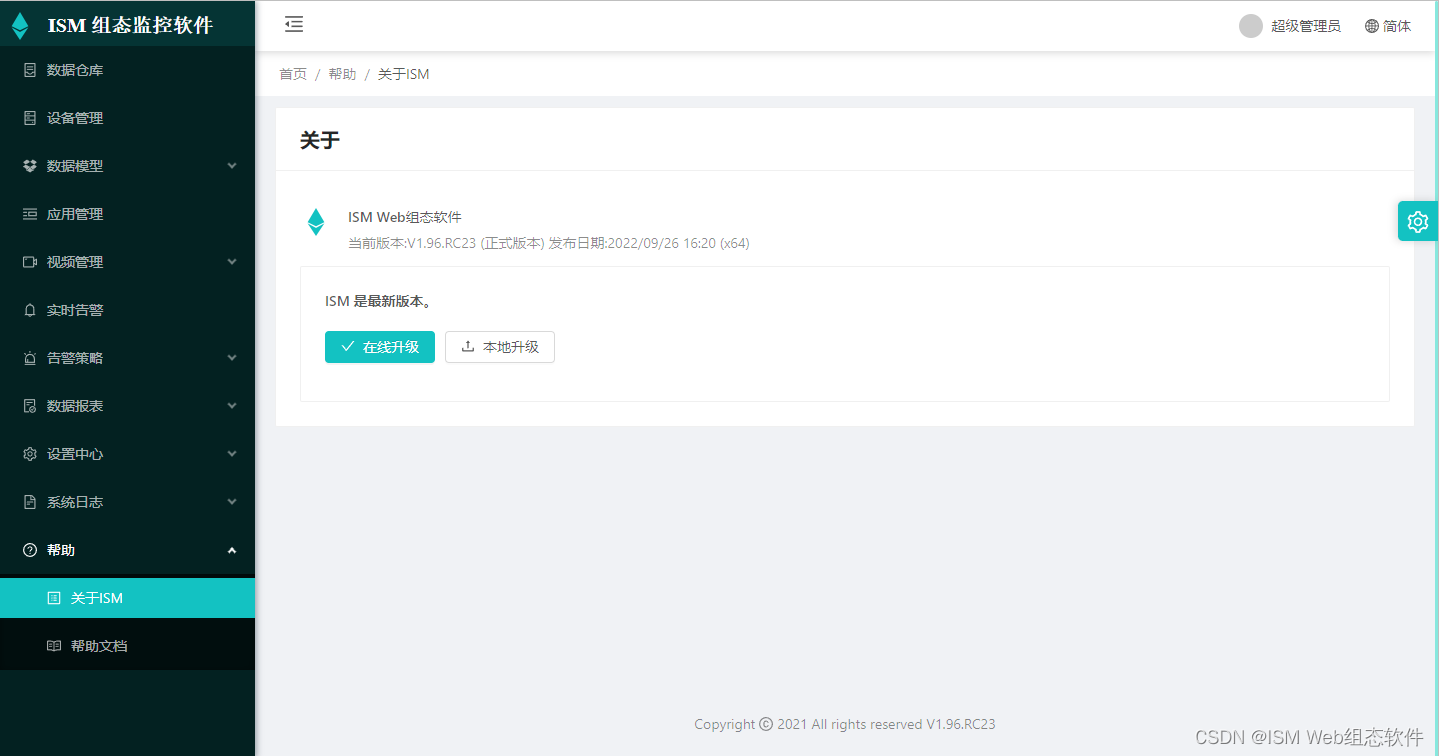Open the floating gear settings panel on the right
The image size is (1439, 756).
[x=1416, y=221]
